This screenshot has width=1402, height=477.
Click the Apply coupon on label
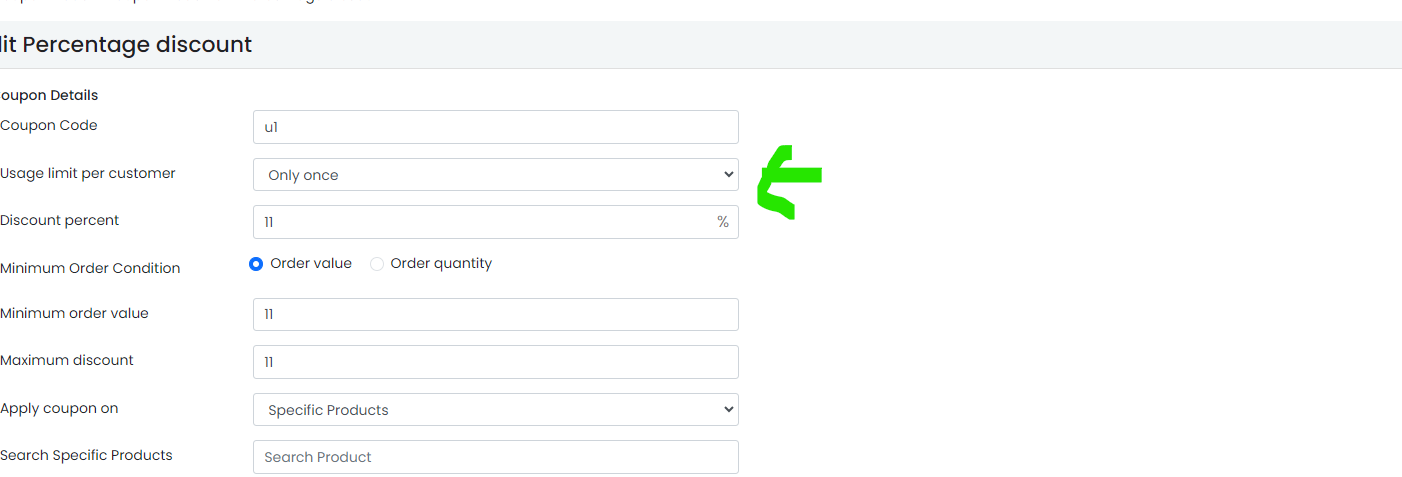59,408
